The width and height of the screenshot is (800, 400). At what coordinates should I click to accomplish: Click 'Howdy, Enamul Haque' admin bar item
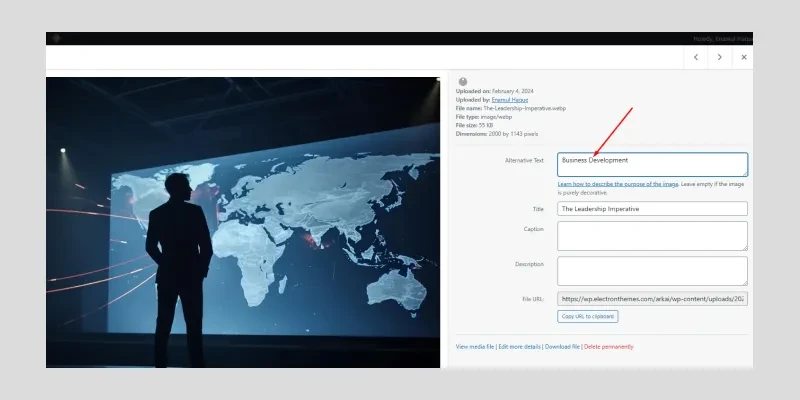tap(722, 39)
